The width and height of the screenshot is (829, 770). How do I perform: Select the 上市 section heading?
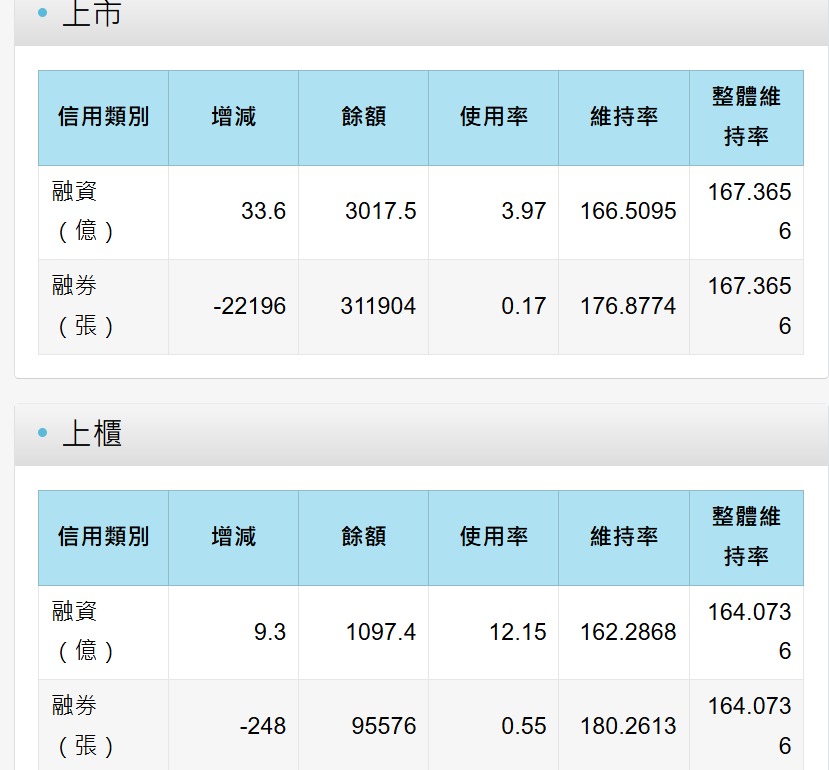coord(92,13)
